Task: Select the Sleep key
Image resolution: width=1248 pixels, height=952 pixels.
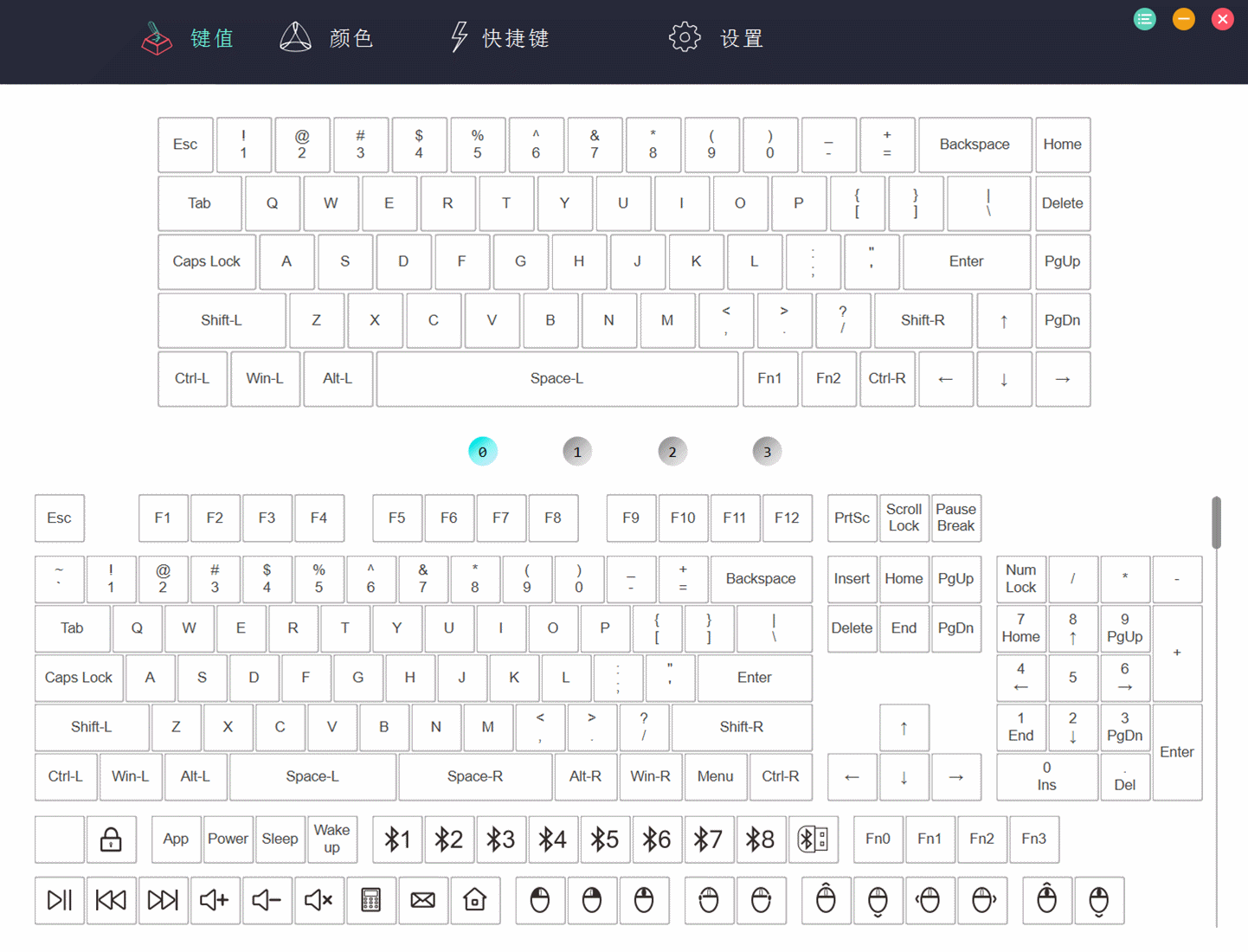Action: pos(280,839)
